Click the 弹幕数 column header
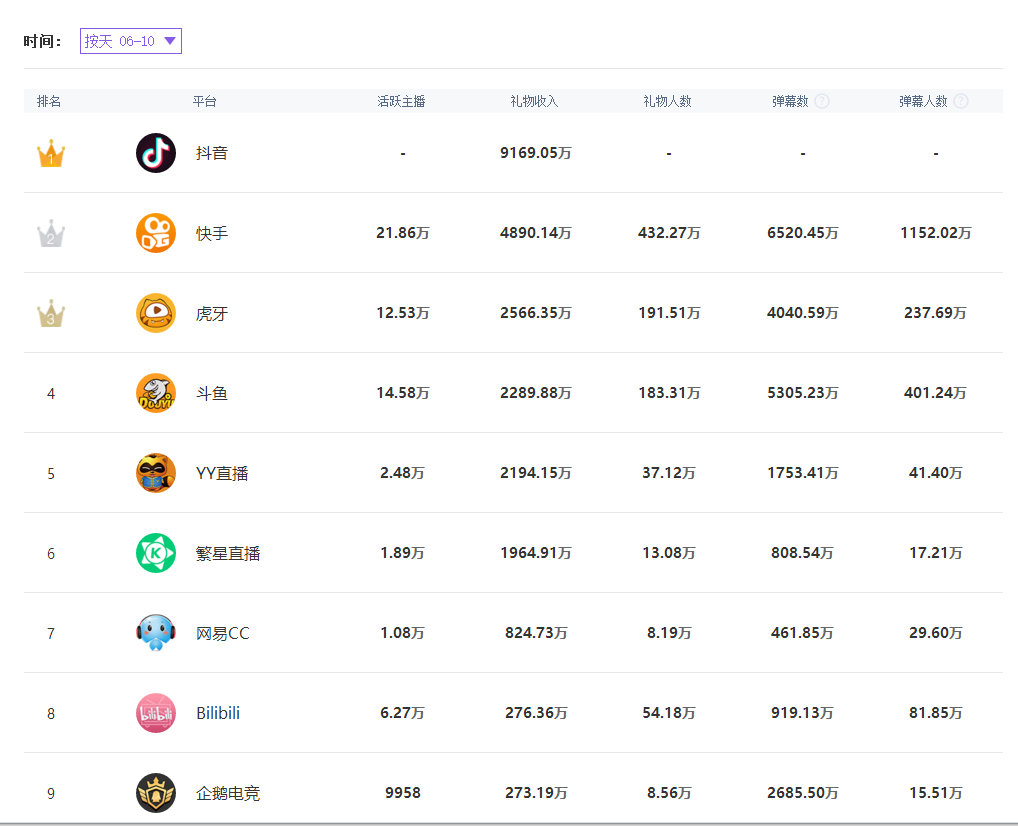 pos(790,101)
